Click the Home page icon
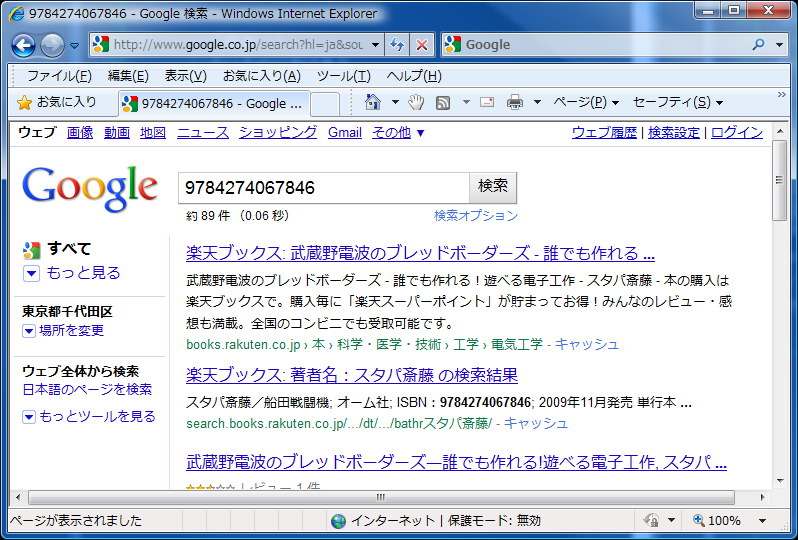 tap(373, 102)
